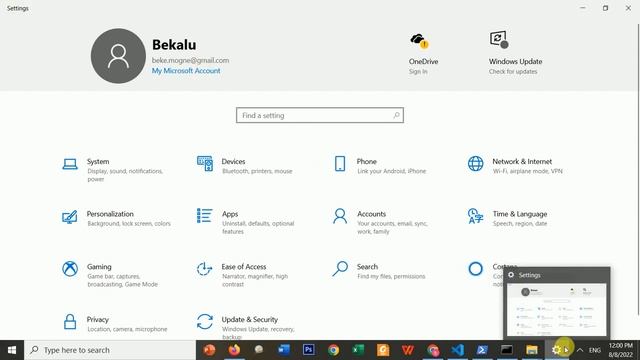
Task: Click 'Wi-Fi, airplane mode, VPN' description
Action: [527, 171]
